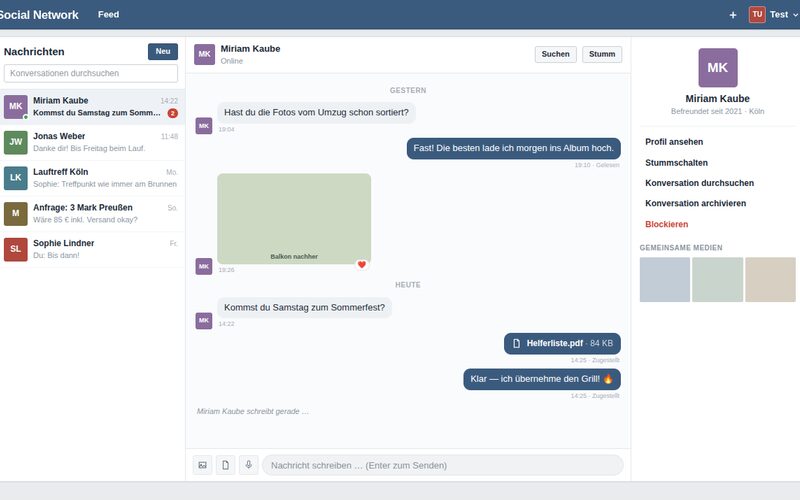Open the Feed tab
The width and height of the screenshot is (800, 500).
coord(109,15)
